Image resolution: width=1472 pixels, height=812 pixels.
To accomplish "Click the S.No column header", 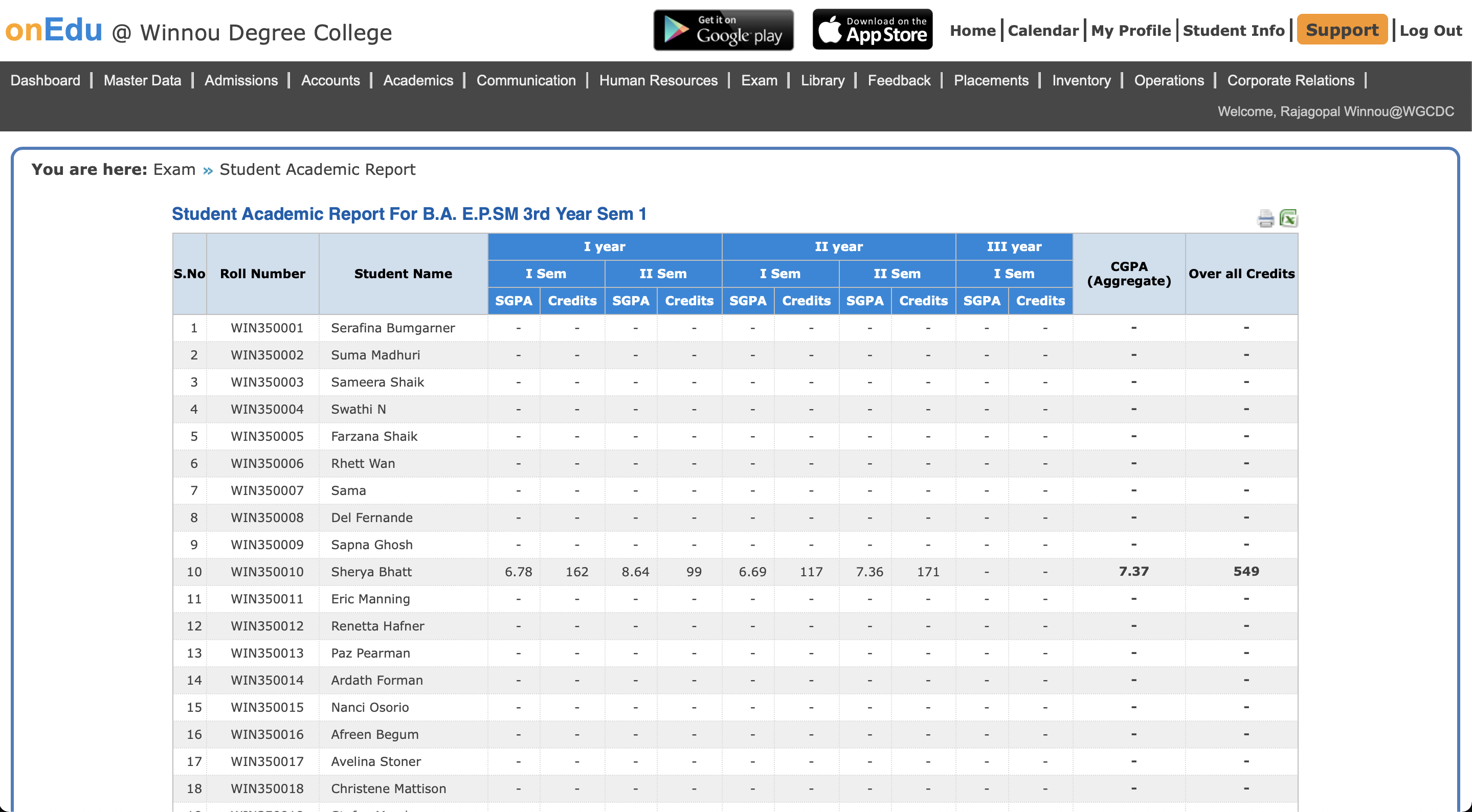I will 189,274.
